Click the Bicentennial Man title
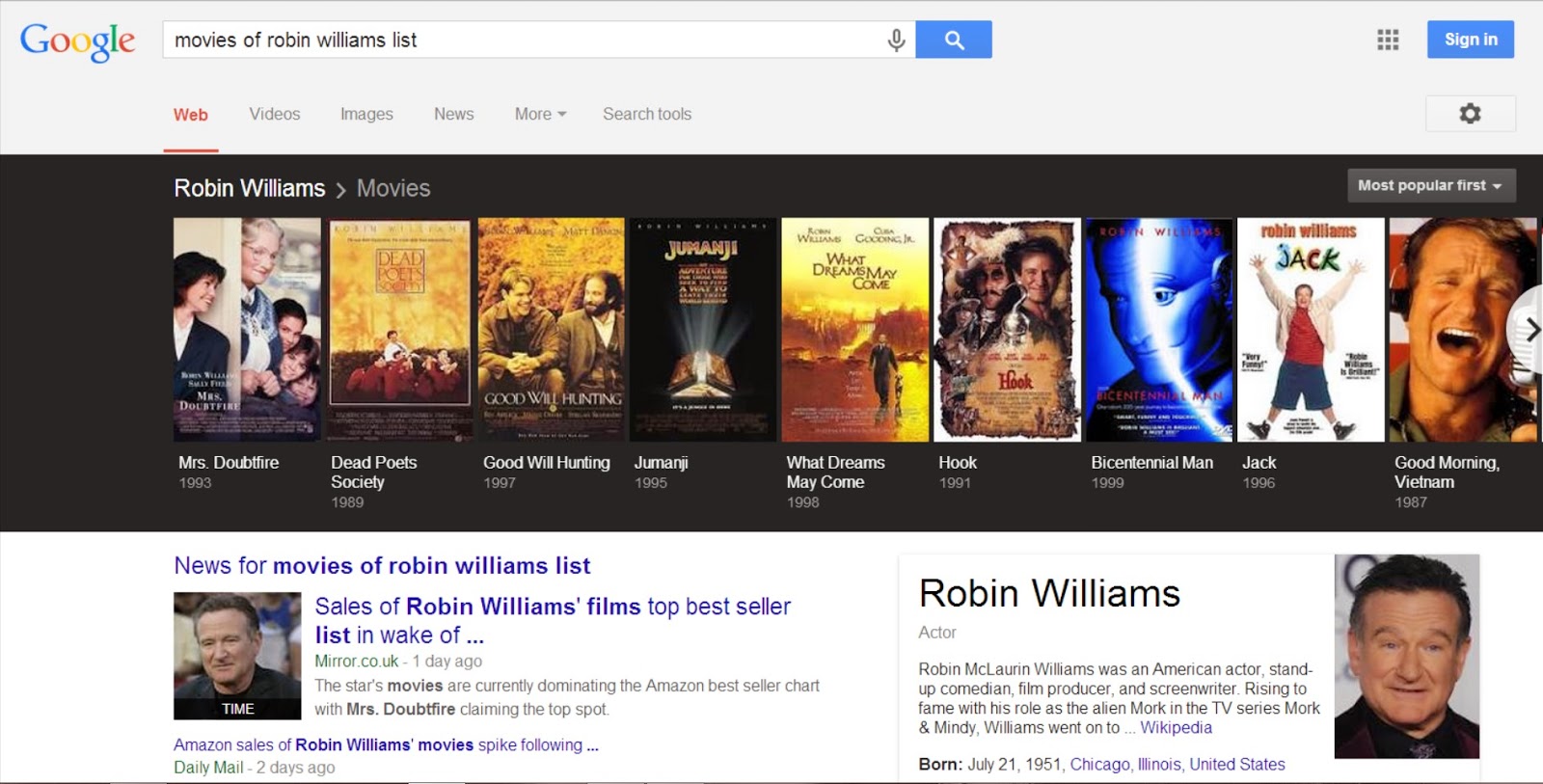The image size is (1543, 784). pyautogui.click(x=1152, y=463)
